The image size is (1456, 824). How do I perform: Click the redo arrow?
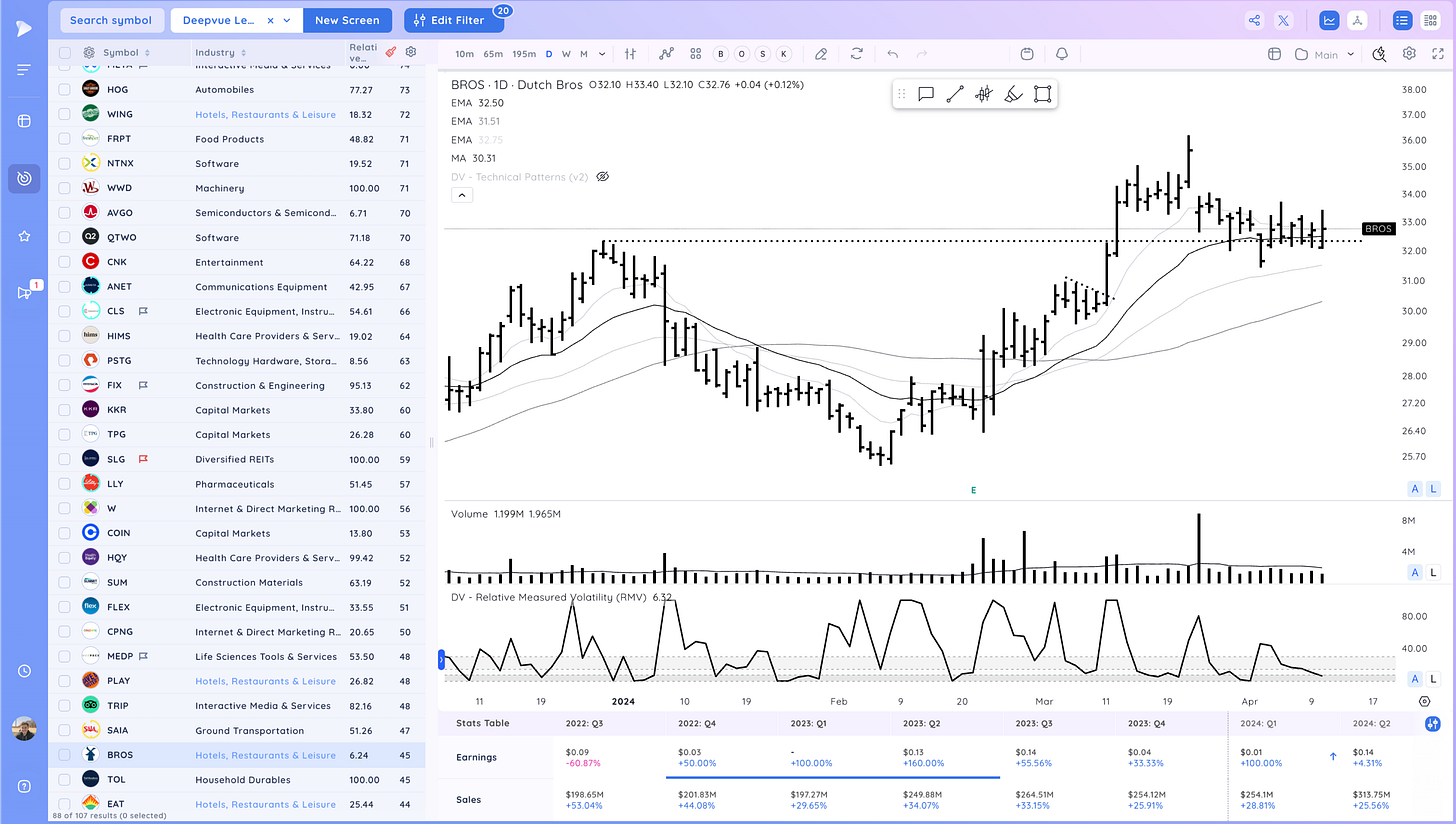point(922,54)
